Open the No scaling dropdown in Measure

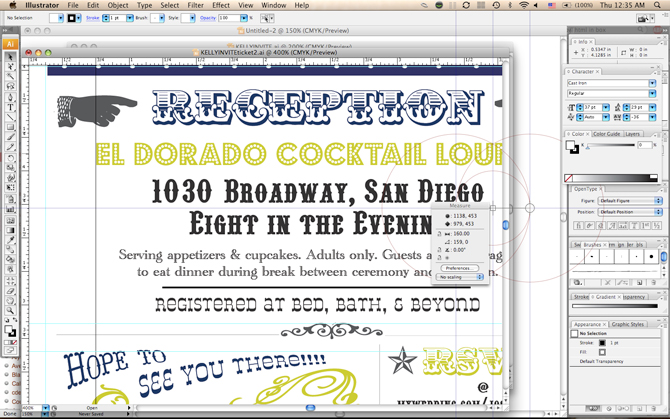[x=460, y=277]
